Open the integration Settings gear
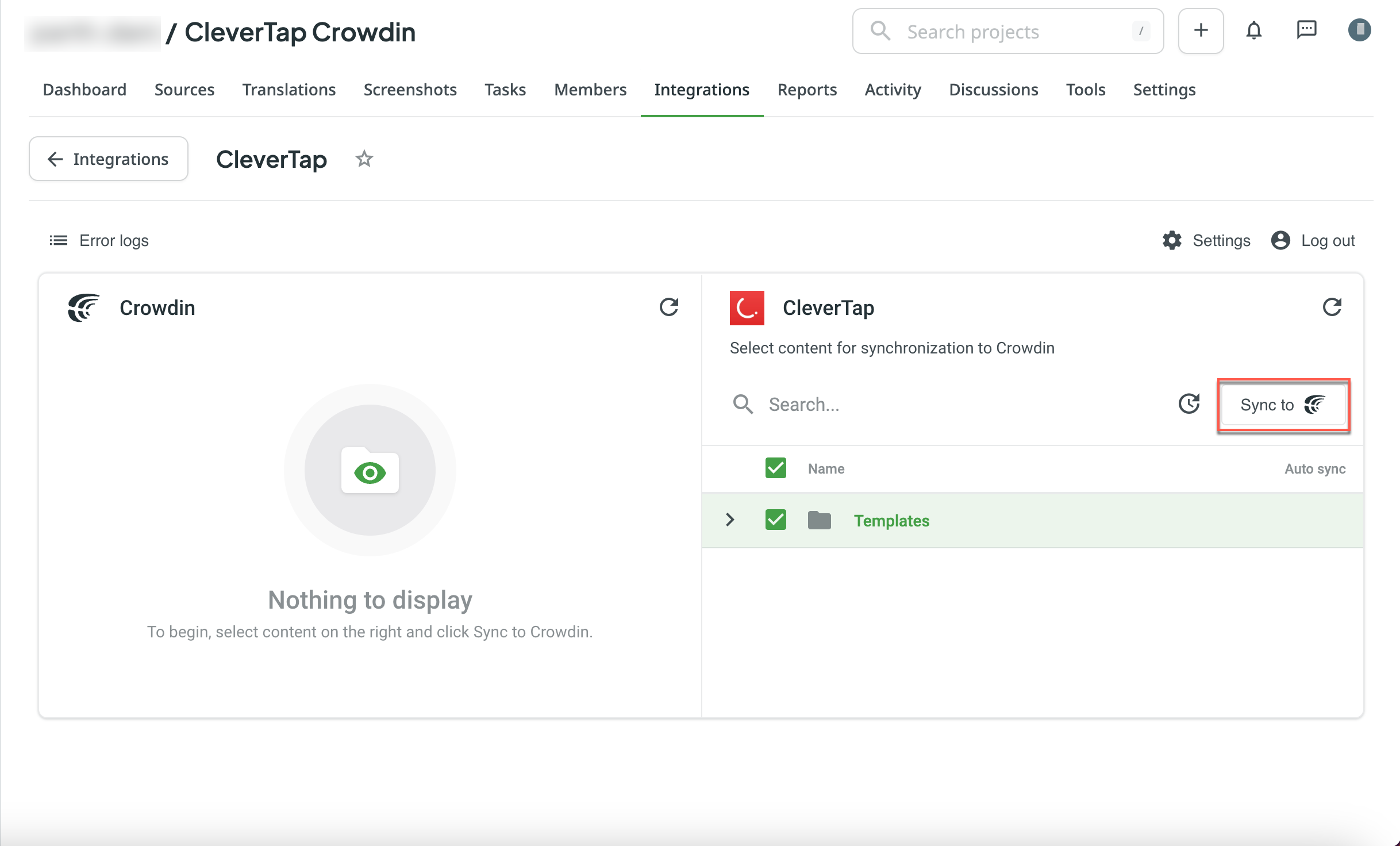Image resolution: width=1400 pixels, height=846 pixels. [x=1206, y=240]
